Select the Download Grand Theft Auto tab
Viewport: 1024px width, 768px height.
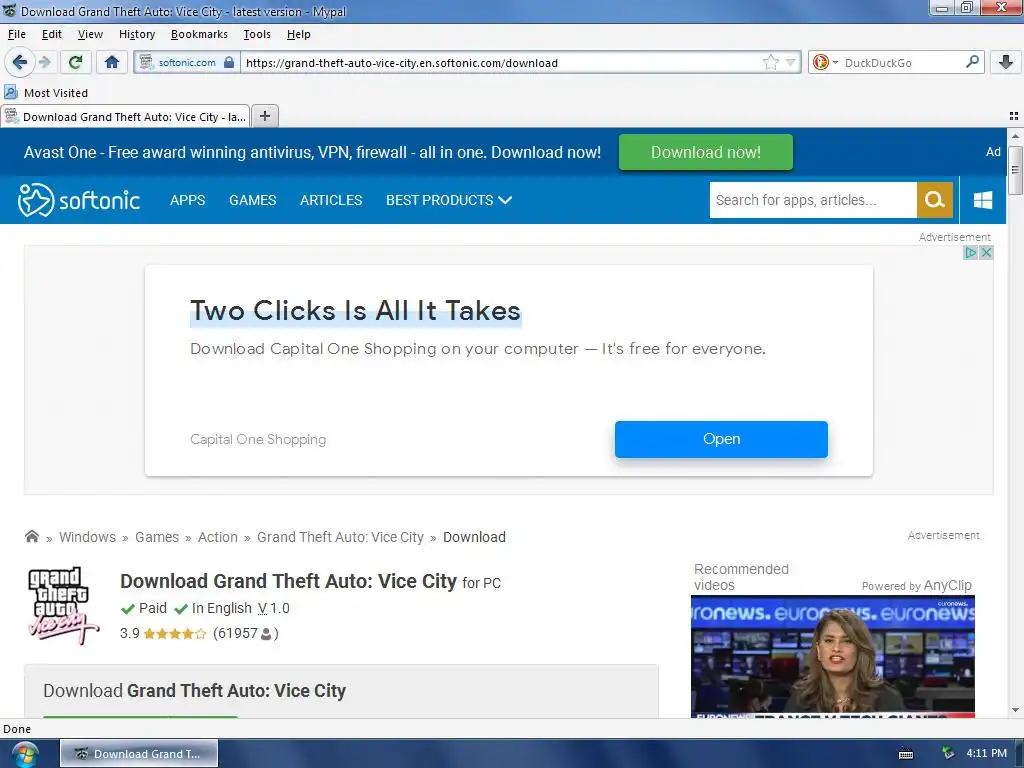coord(125,116)
